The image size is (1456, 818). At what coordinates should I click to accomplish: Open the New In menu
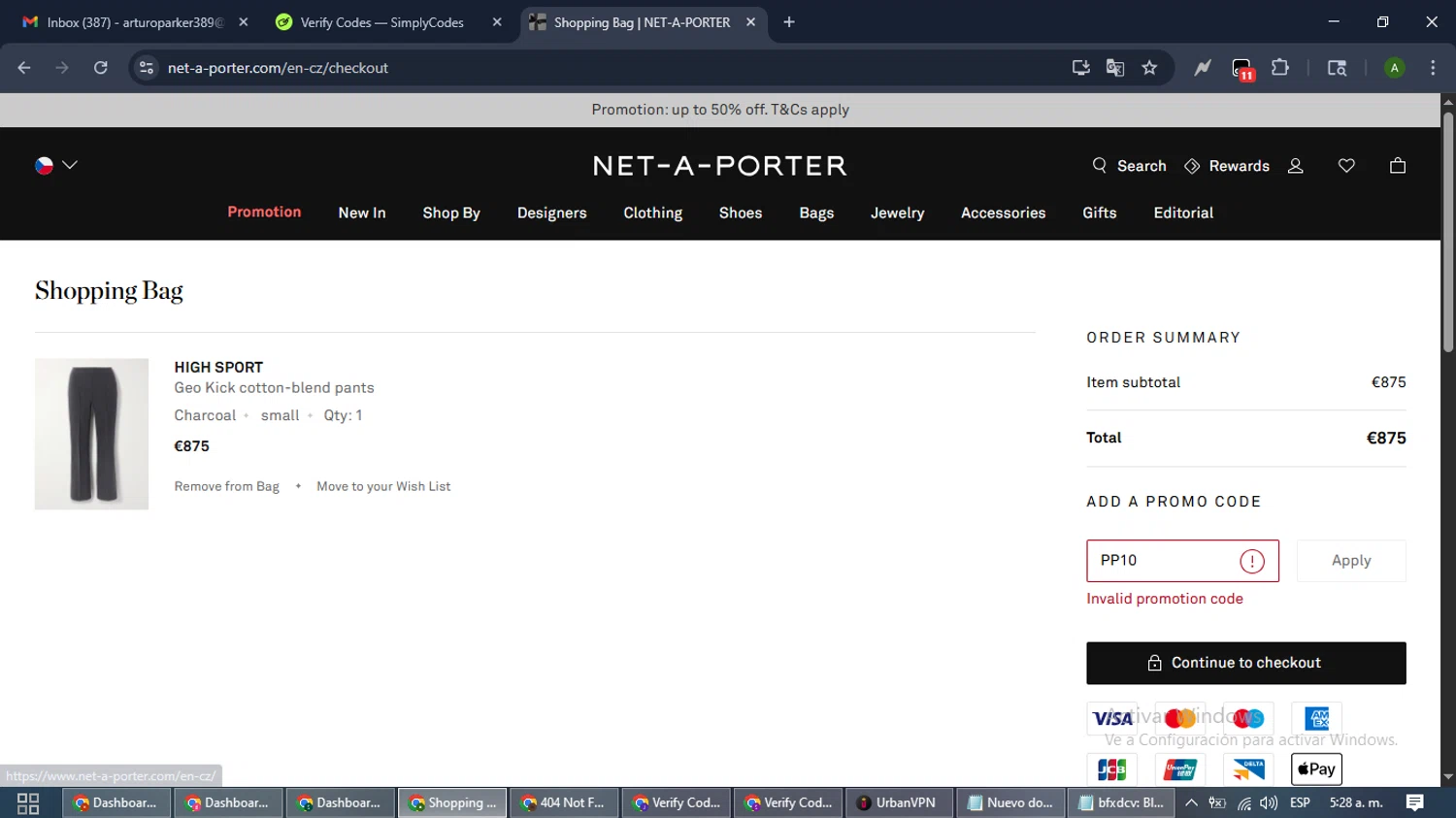point(362,213)
